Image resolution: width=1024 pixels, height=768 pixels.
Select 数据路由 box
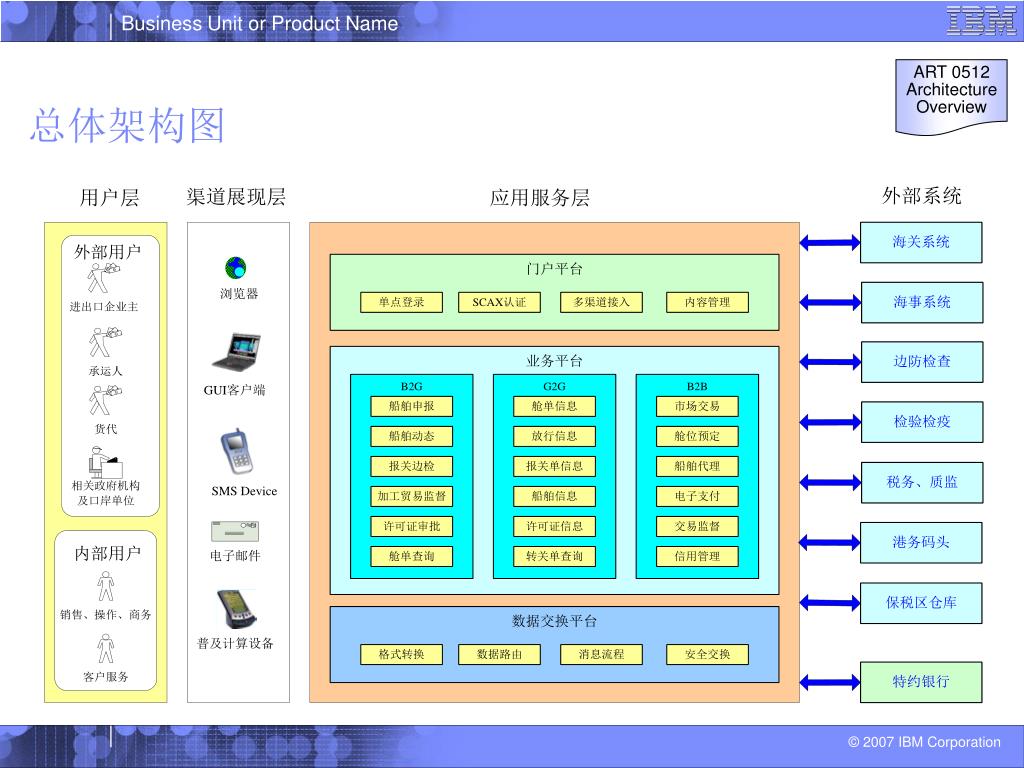click(x=500, y=654)
